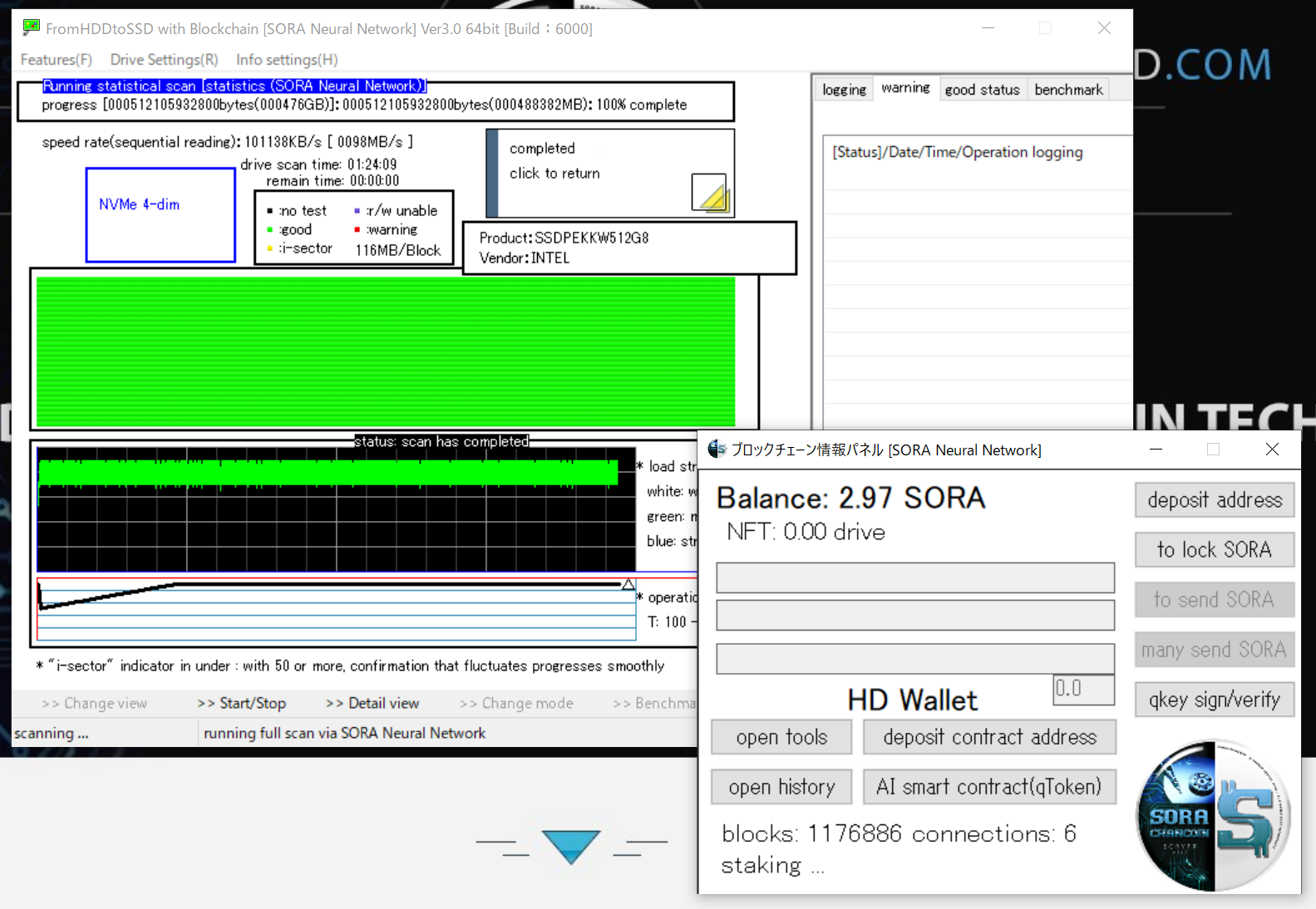Click the blocks: 1176886 connections text
1316x909 pixels.
[x=899, y=833]
